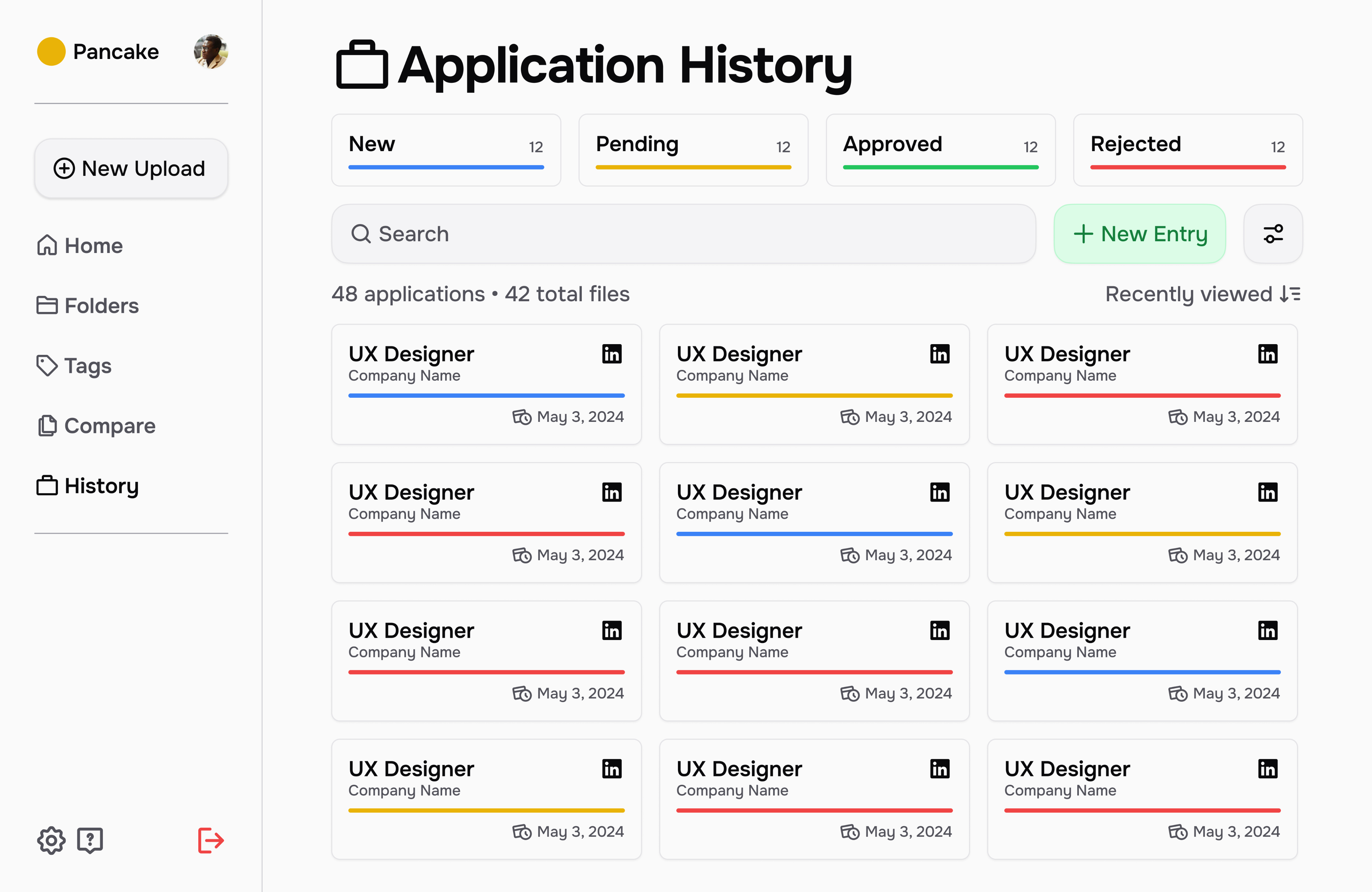Viewport: 1372px width, 892px height.
Task: Switch to the Approved applications tab
Action: (940, 150)
